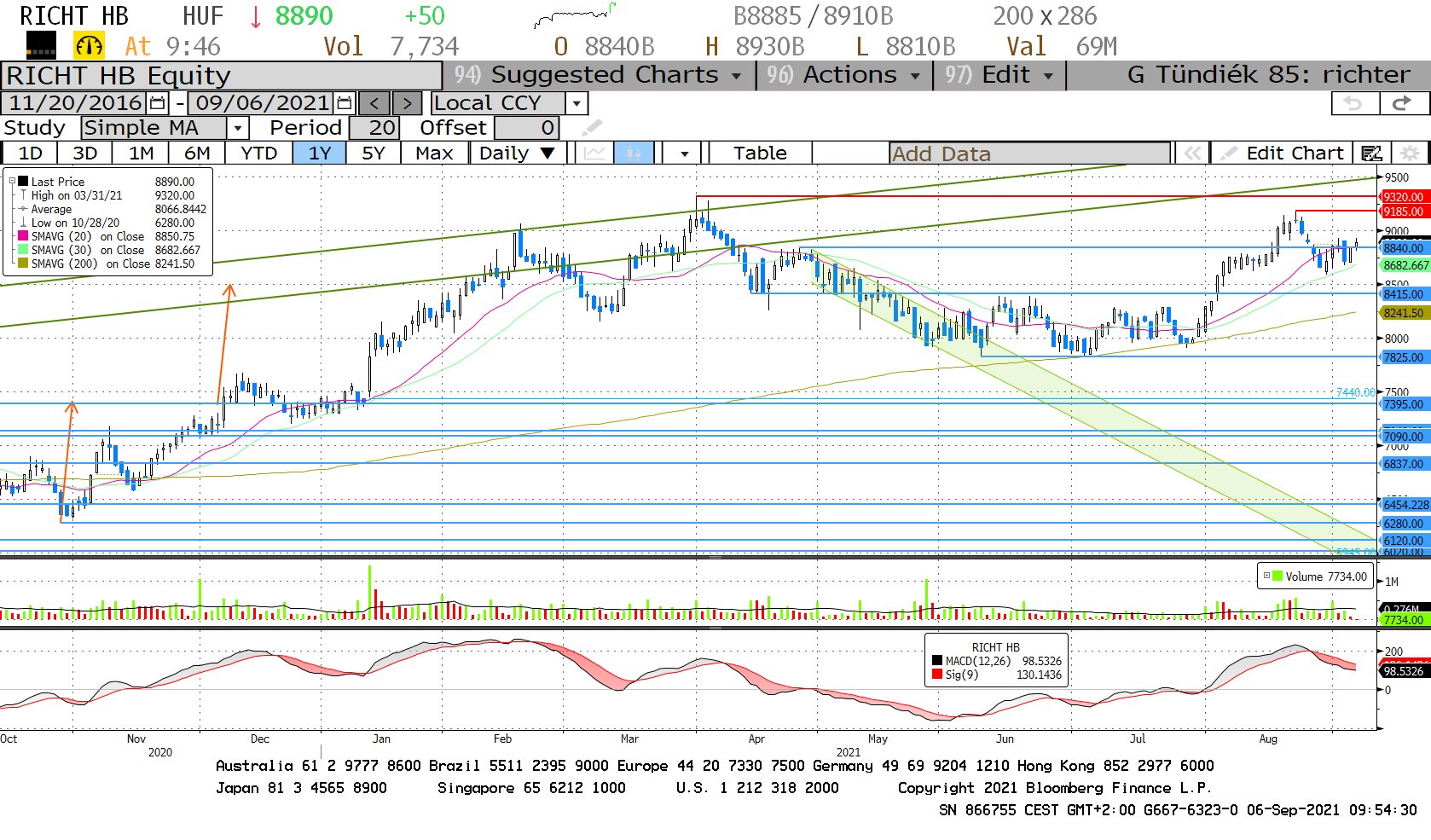Collapse the Last Price legend tree
The width and height of the screenshot is (1431, 840).
coord(12,181)
